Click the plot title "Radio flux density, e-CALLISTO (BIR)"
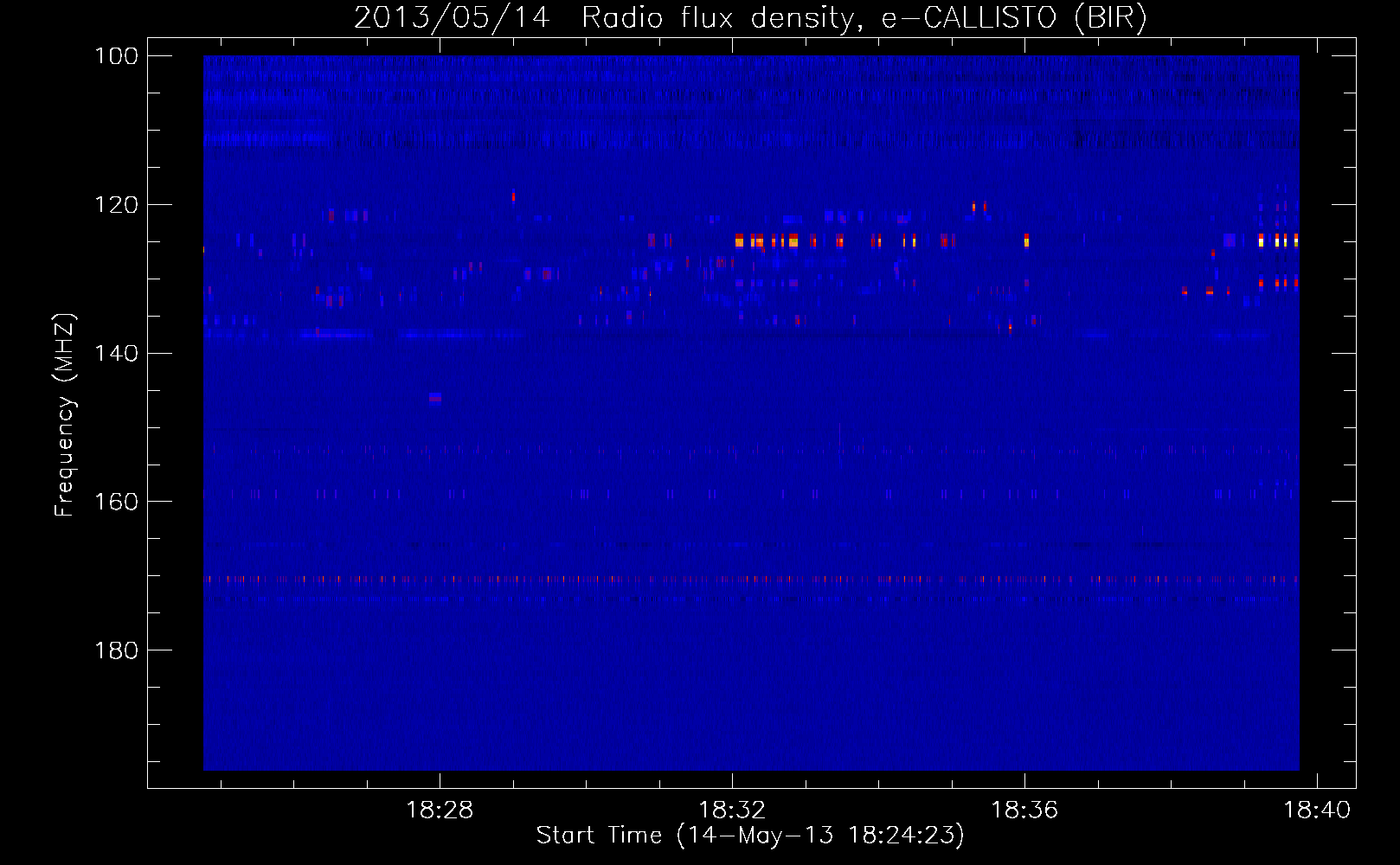Screen dimensions: 1400x865 point(864,17)
